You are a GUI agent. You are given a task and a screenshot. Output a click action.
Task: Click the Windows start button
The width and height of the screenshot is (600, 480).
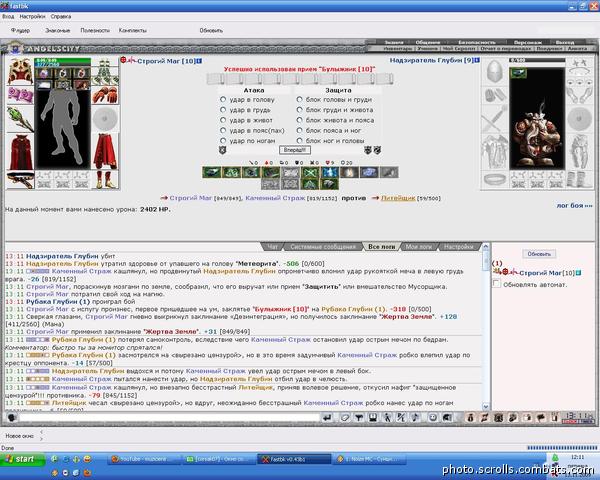(22, 459)
